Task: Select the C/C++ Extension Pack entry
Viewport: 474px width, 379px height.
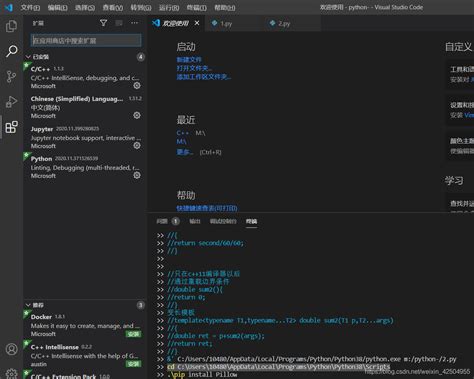Action: (x=85, y=375)
